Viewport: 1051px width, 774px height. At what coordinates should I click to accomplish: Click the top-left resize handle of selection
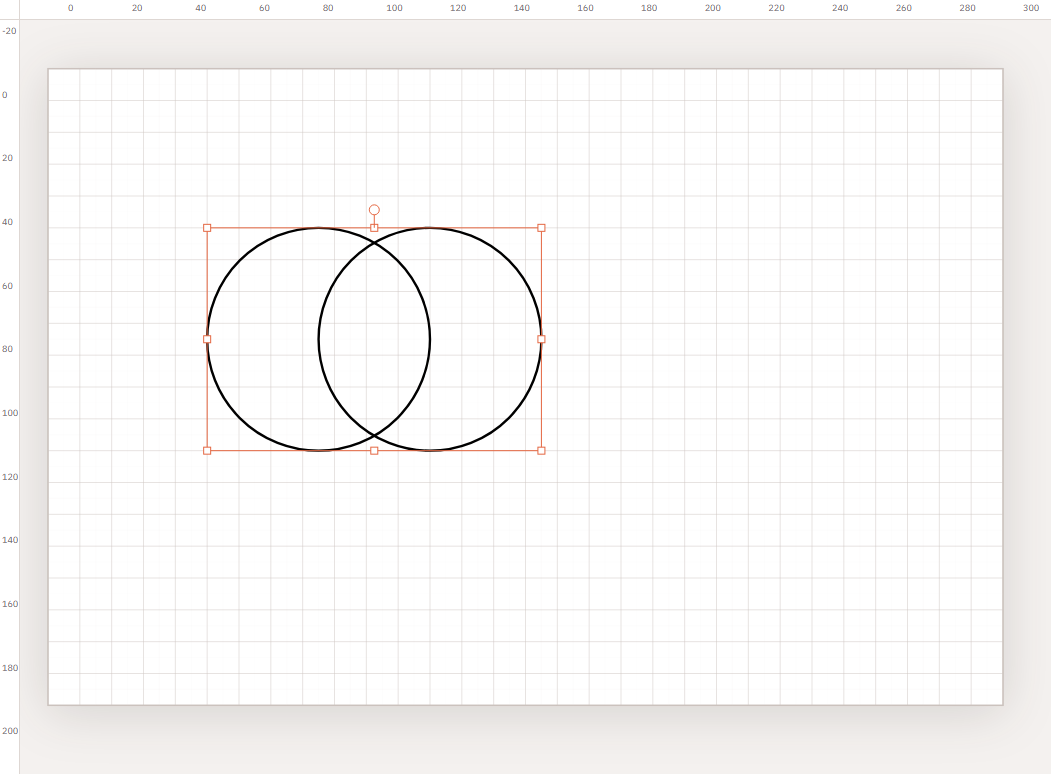[x=207, y=228]
